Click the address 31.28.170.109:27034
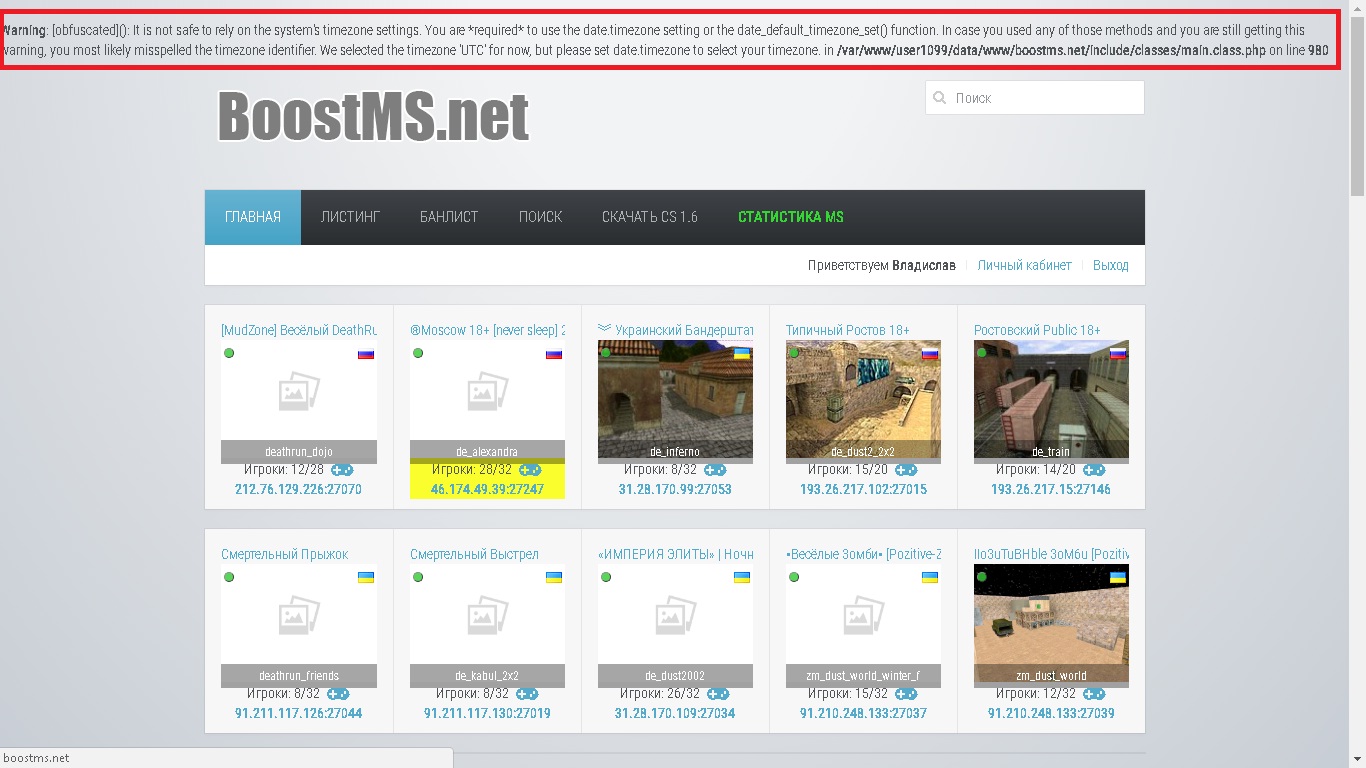This screenshot has width=1366, height=768. pos(675,714)
